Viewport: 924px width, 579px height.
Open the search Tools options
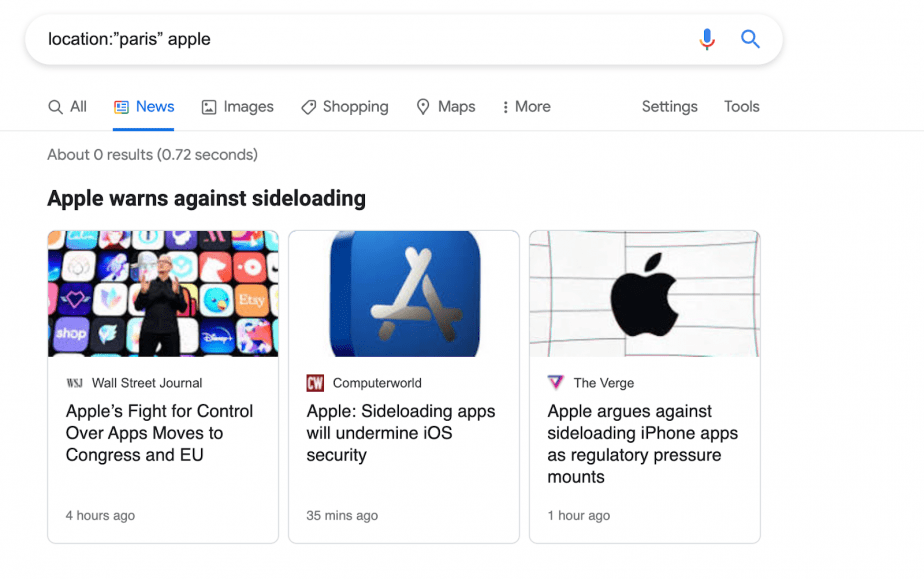[x=741, y=107]
